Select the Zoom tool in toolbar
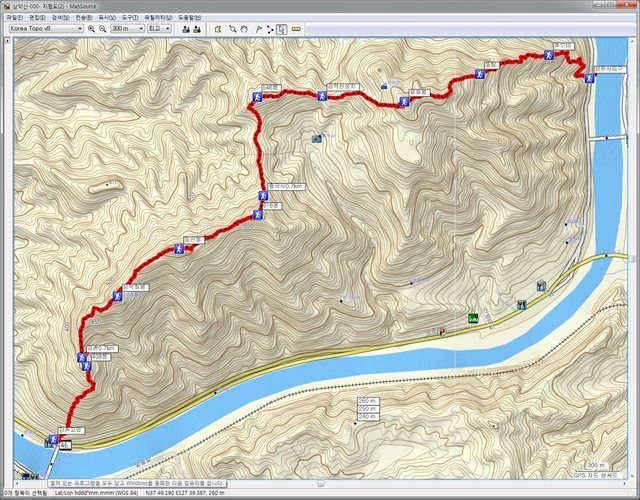 (233, 29)
